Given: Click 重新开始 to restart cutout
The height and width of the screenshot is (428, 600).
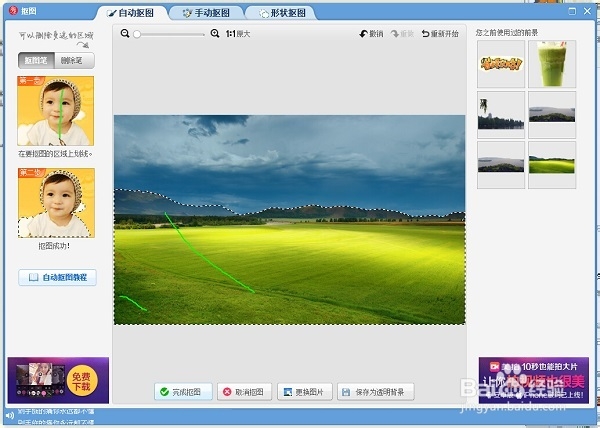Looking at the screenshot, I should coord(440,34).
